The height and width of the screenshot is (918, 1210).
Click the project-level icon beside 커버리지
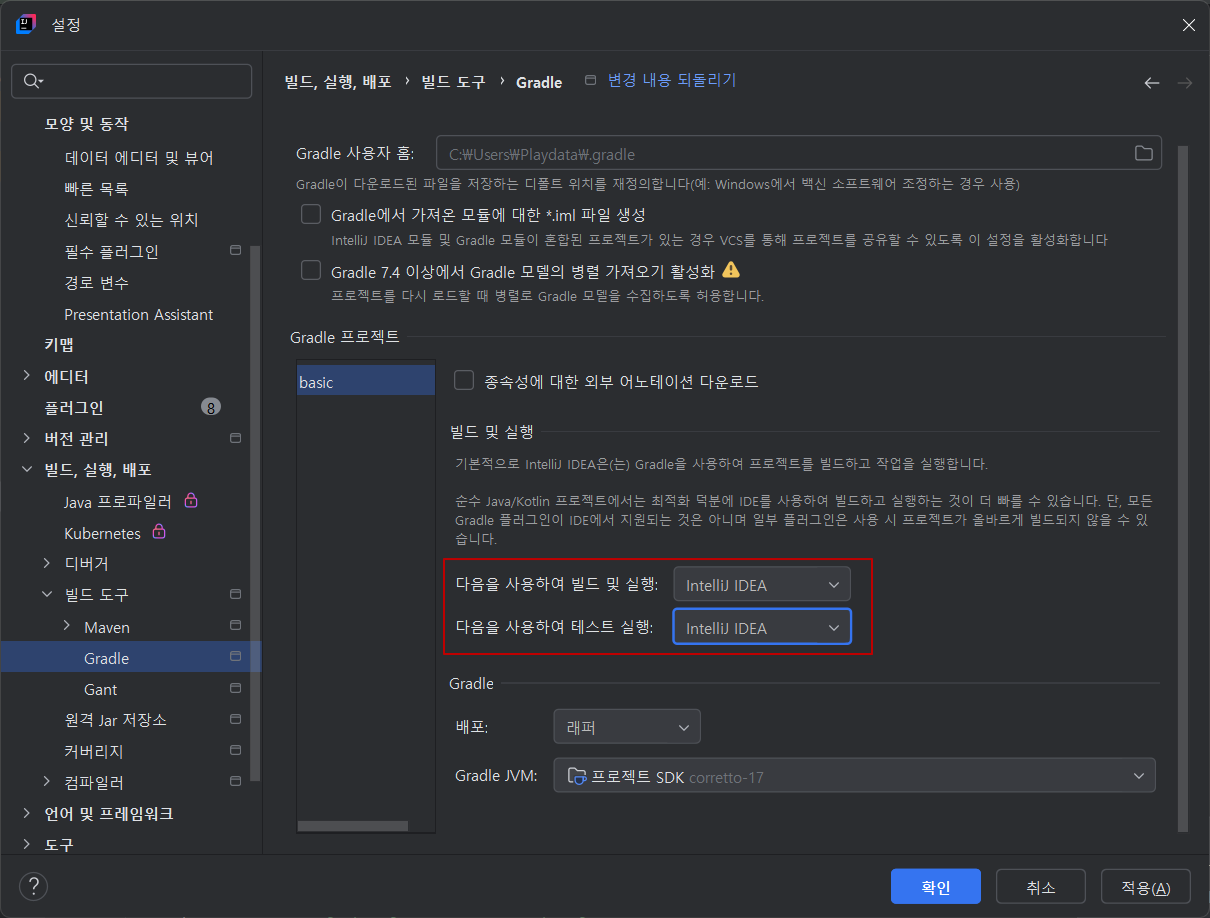pyautogui.click(x=236, y=750)
